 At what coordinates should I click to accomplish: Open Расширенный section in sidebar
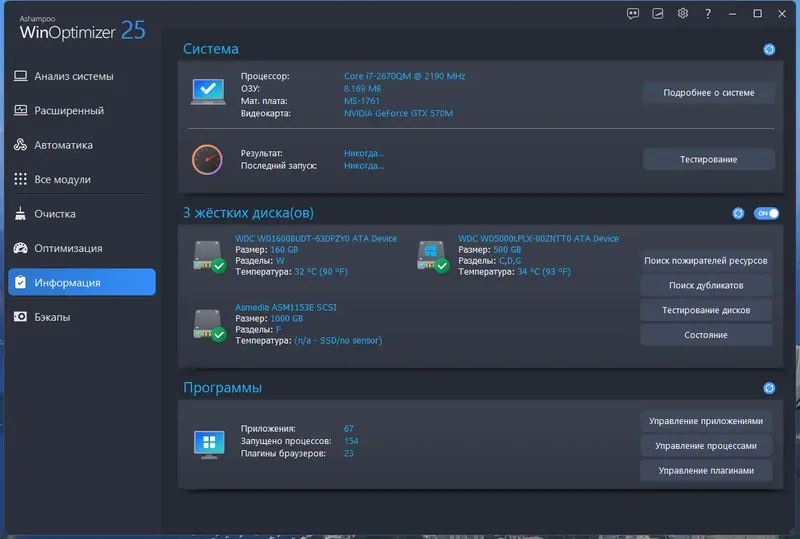82,110
